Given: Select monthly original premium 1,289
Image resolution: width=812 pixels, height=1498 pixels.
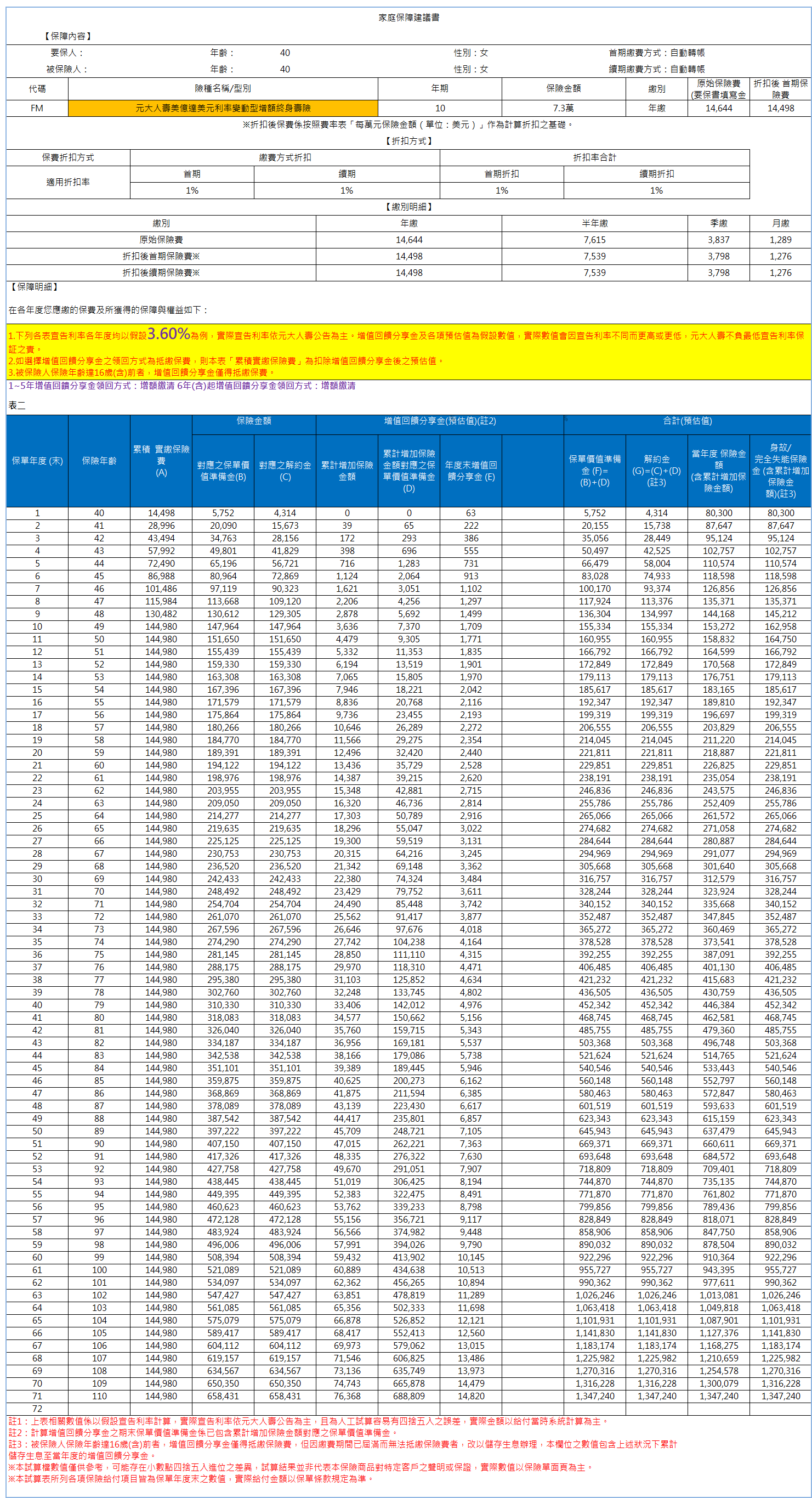Looking at the screenshot, I should [781, 240].
